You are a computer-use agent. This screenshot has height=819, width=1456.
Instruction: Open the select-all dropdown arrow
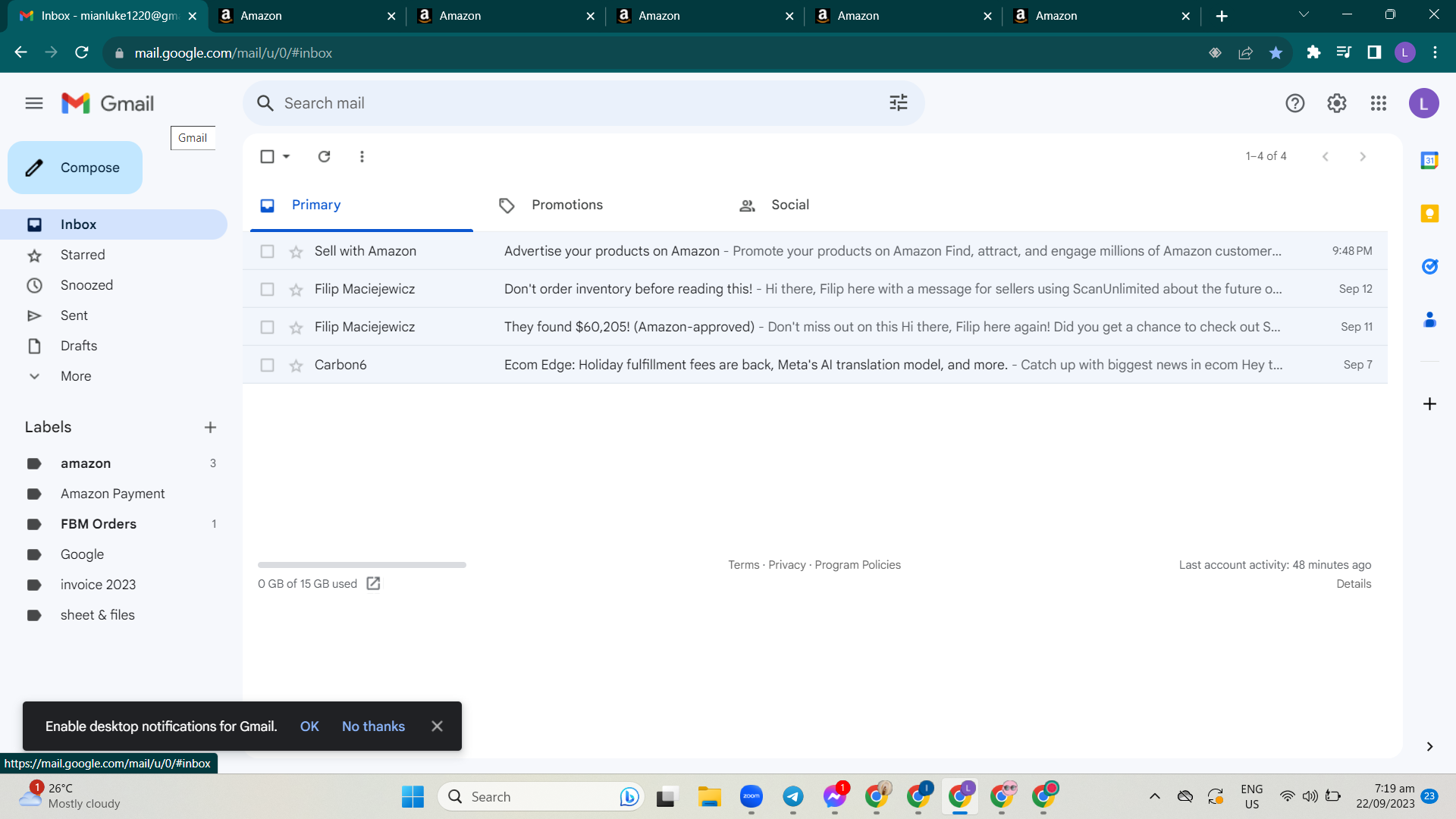[x=287, y=156]
